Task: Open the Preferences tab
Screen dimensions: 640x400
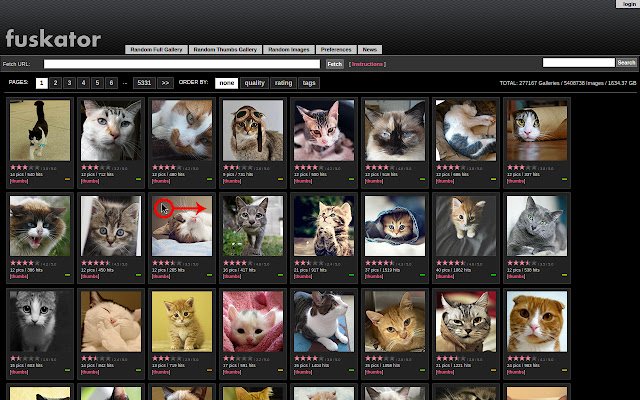Action: pos(336,49)
